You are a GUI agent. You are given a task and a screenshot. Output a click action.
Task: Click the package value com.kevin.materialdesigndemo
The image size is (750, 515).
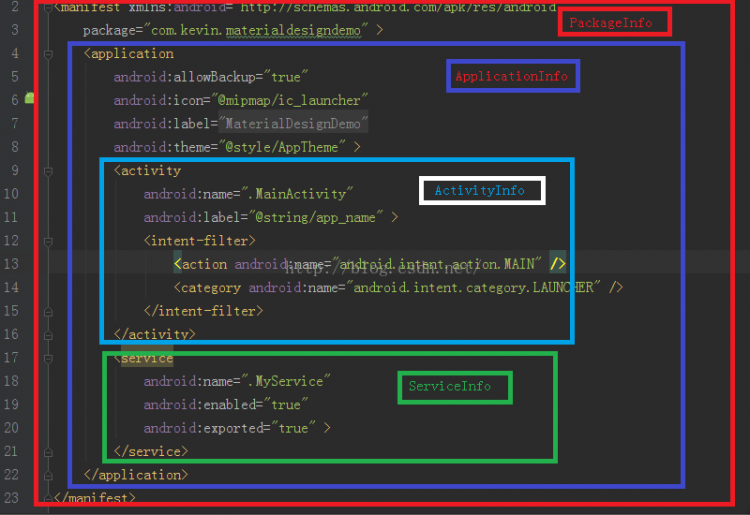click(256, 30)
